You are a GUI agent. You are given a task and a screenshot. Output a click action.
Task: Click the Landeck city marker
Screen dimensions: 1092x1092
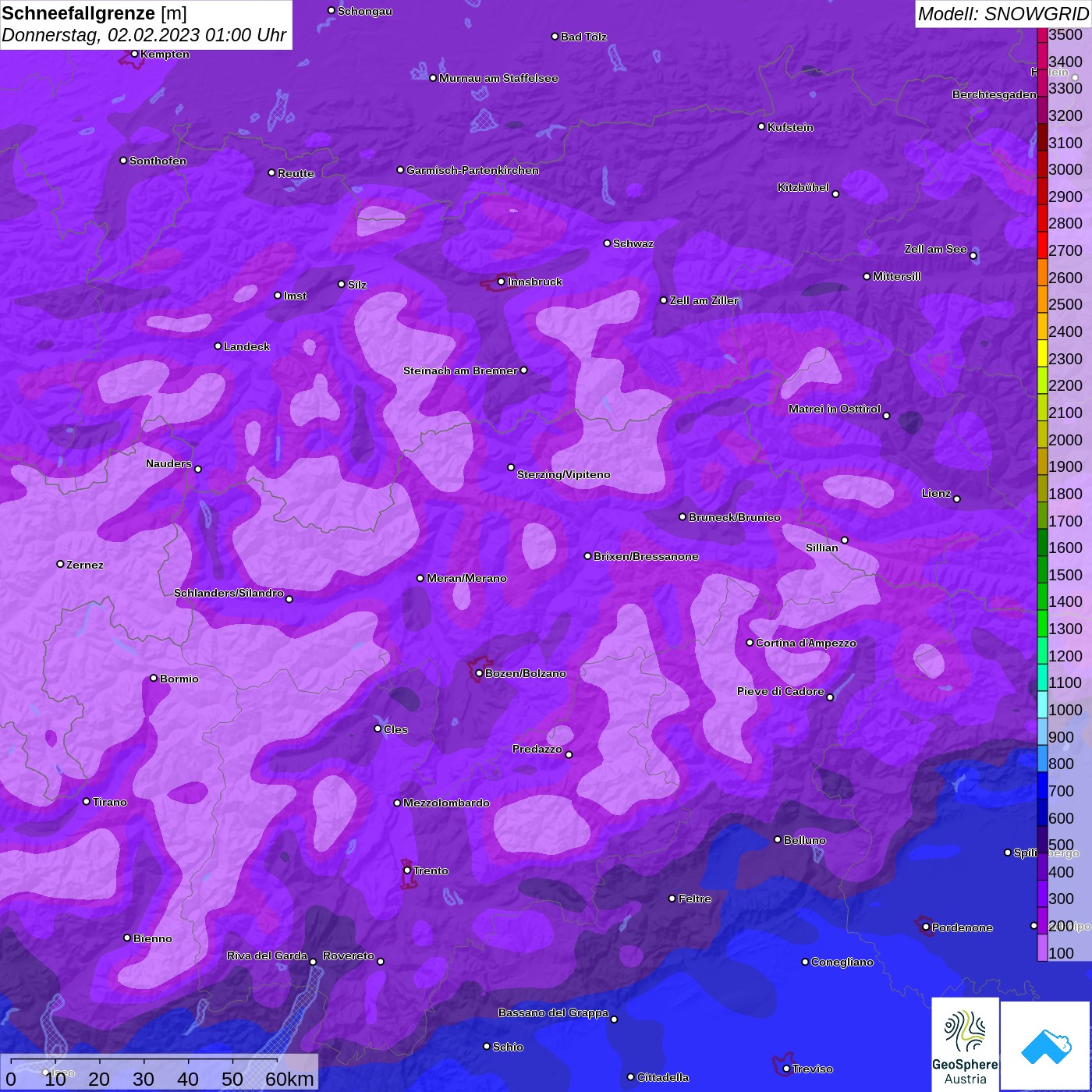218,346
